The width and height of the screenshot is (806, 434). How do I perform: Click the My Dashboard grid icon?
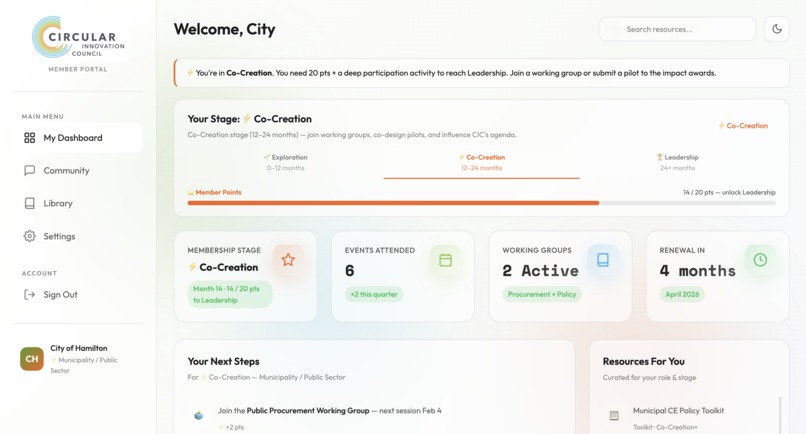[30, 138]
